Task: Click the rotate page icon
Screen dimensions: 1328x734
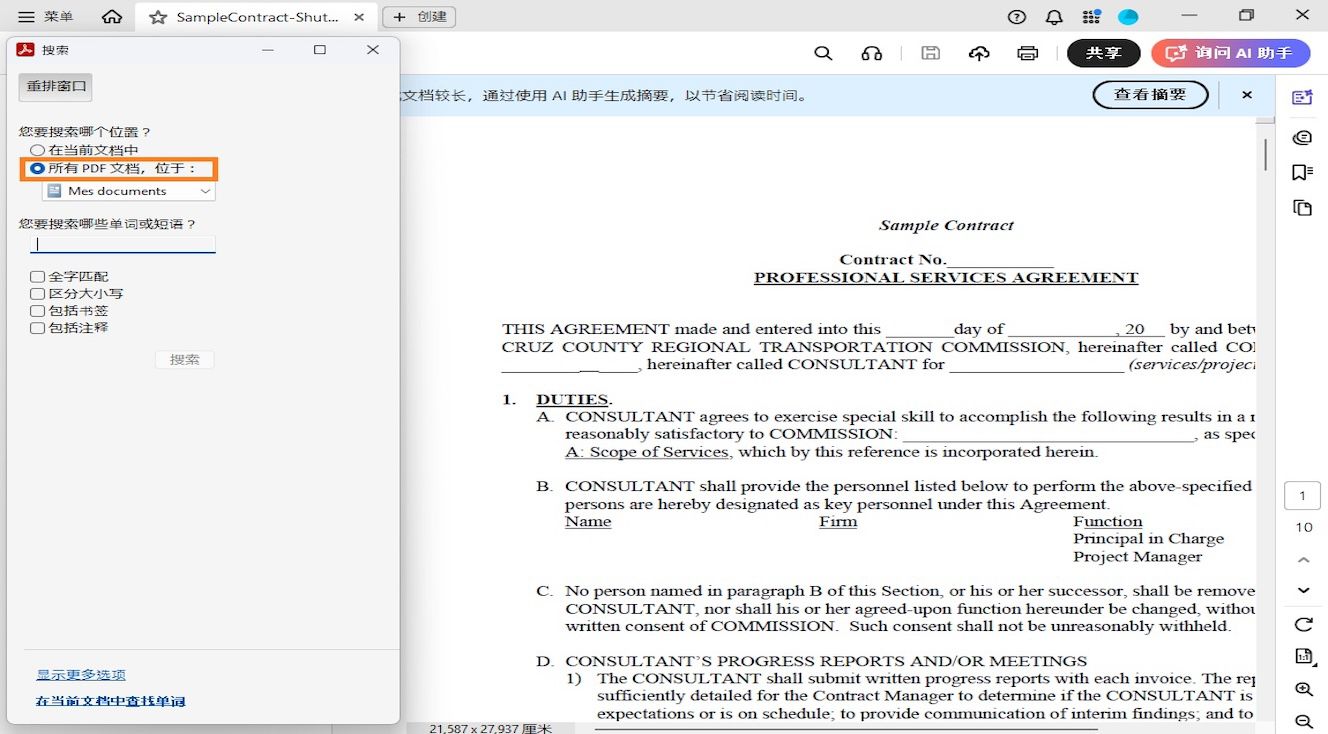Action: point(1303,625)
